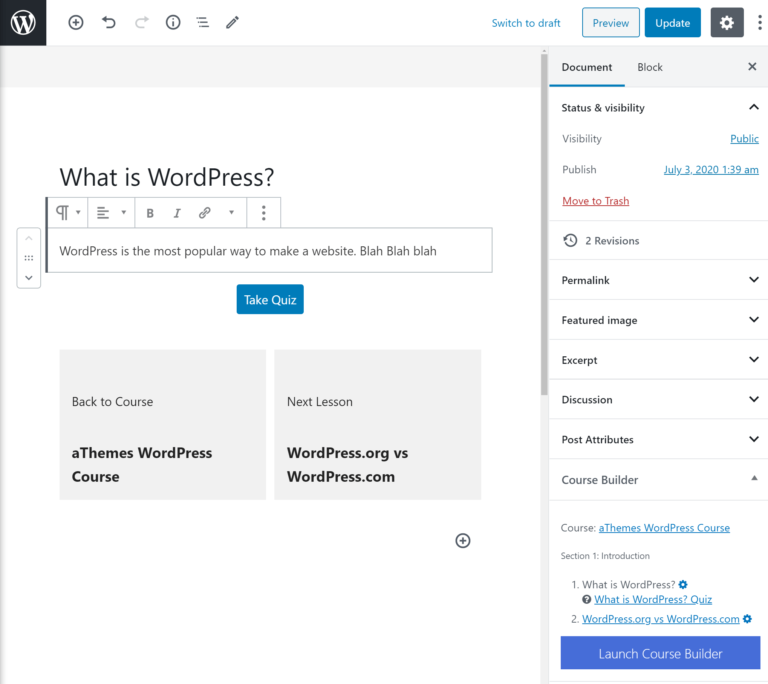Click the Preview button
The width and height of the screenshot is (768, 684).
(x=610, y=23)
